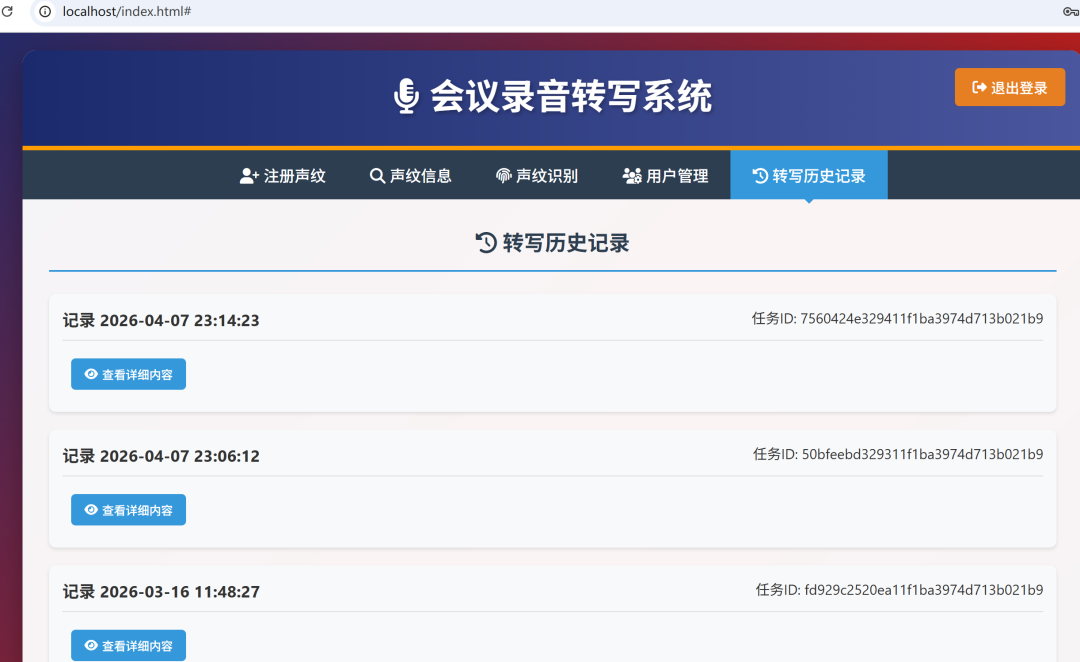The image size is (1080, 662).
Task: Click record title 2026-04-07 23:14:23
Action: point(161,320)
